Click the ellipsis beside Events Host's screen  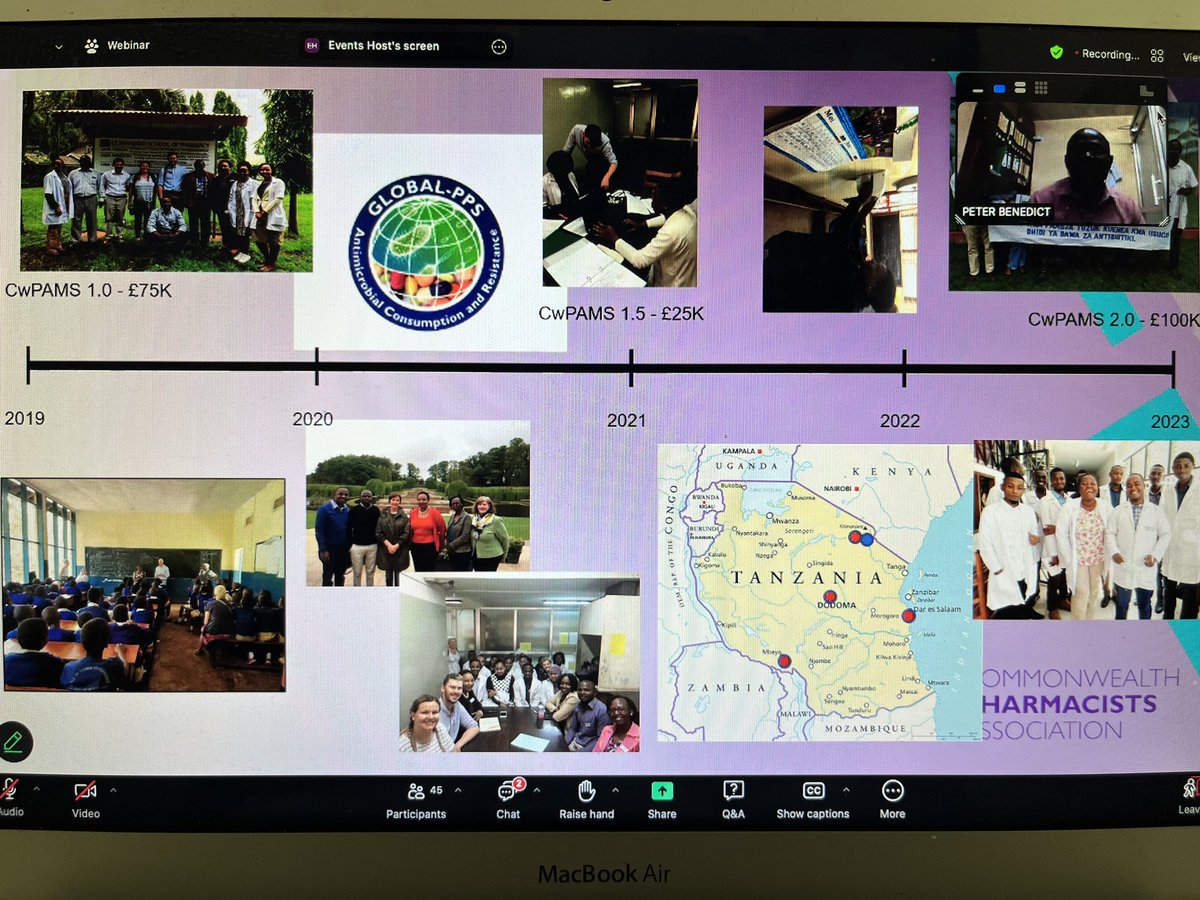(498, 46)
